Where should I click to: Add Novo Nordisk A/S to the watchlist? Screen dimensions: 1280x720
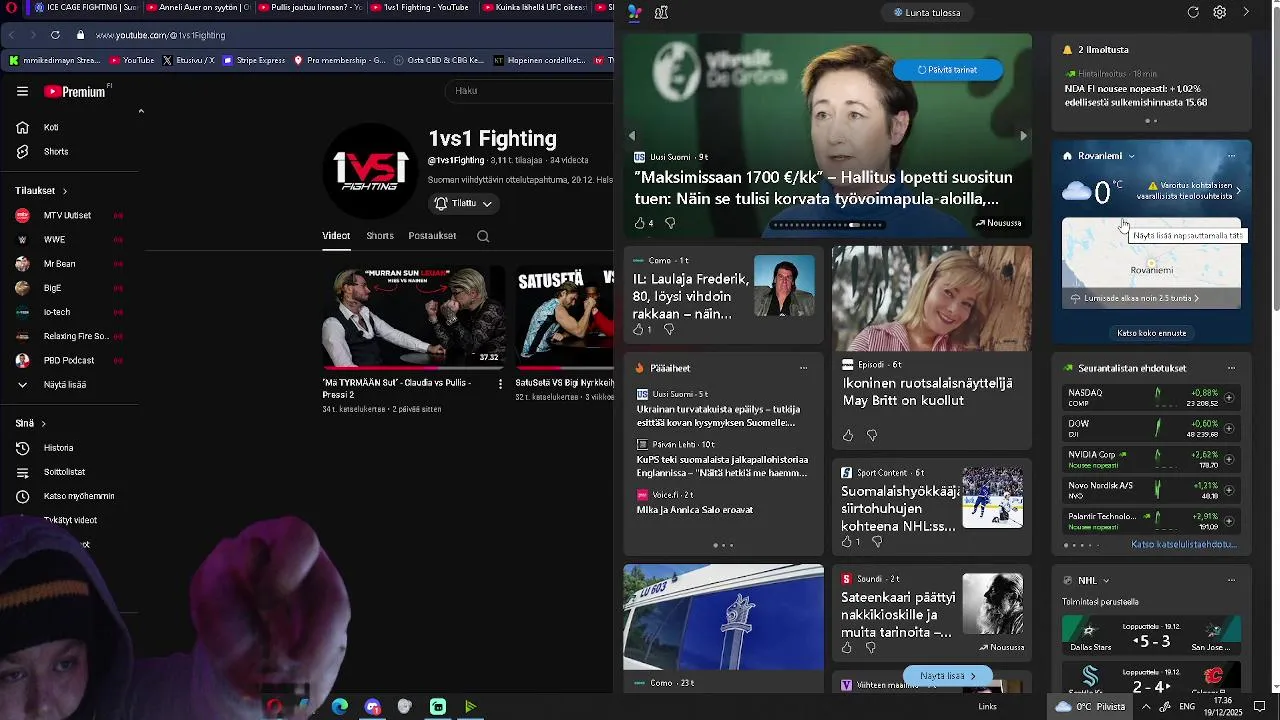coord(1229,491)
